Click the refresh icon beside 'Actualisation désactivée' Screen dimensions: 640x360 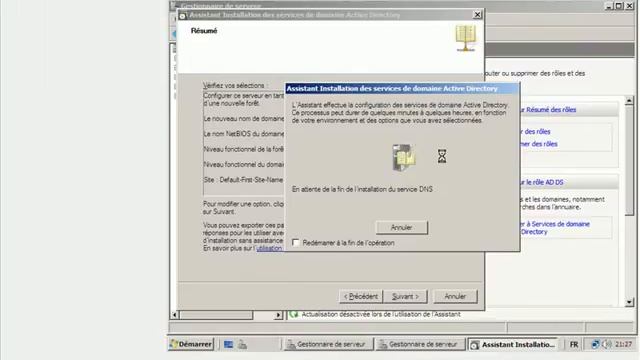tap(293, 314)
